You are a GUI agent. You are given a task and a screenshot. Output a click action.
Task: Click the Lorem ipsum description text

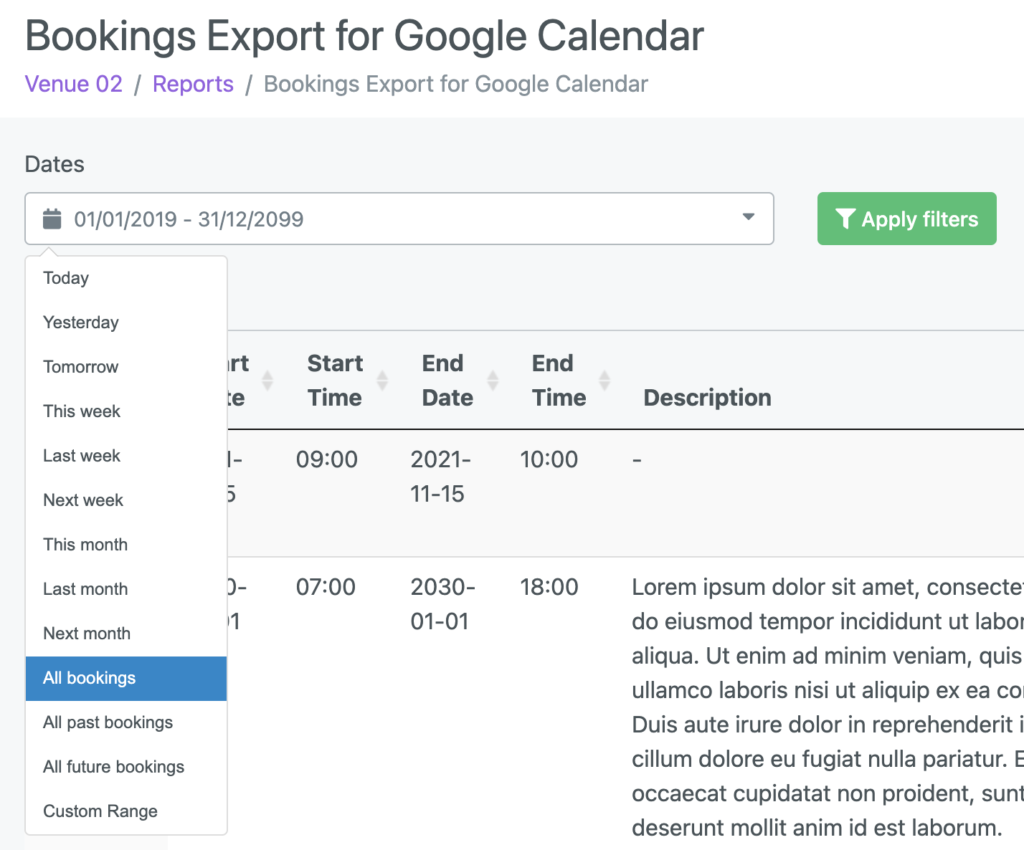[x=827, y=707]
